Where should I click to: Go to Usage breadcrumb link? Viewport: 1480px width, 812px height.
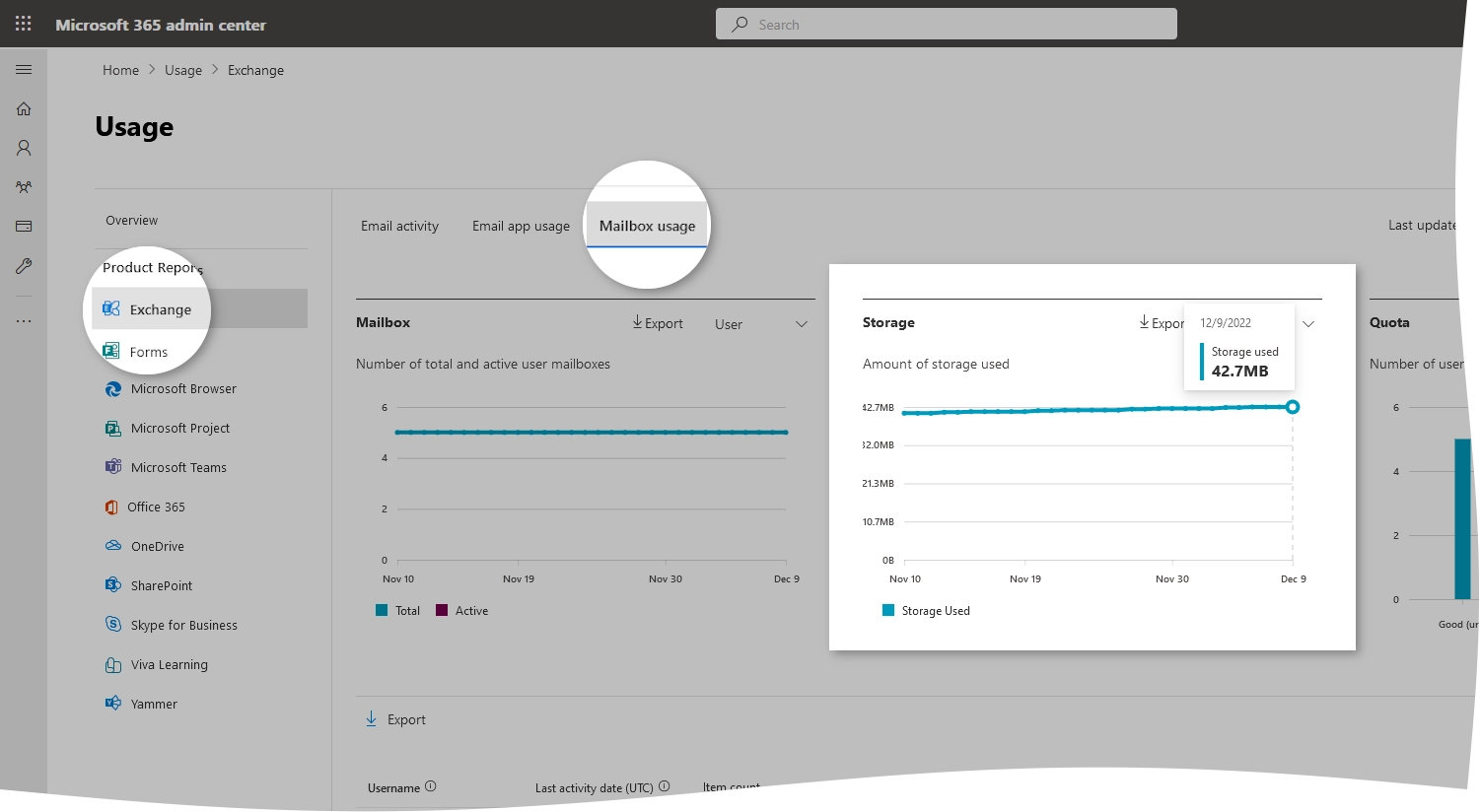click(183, 70)
